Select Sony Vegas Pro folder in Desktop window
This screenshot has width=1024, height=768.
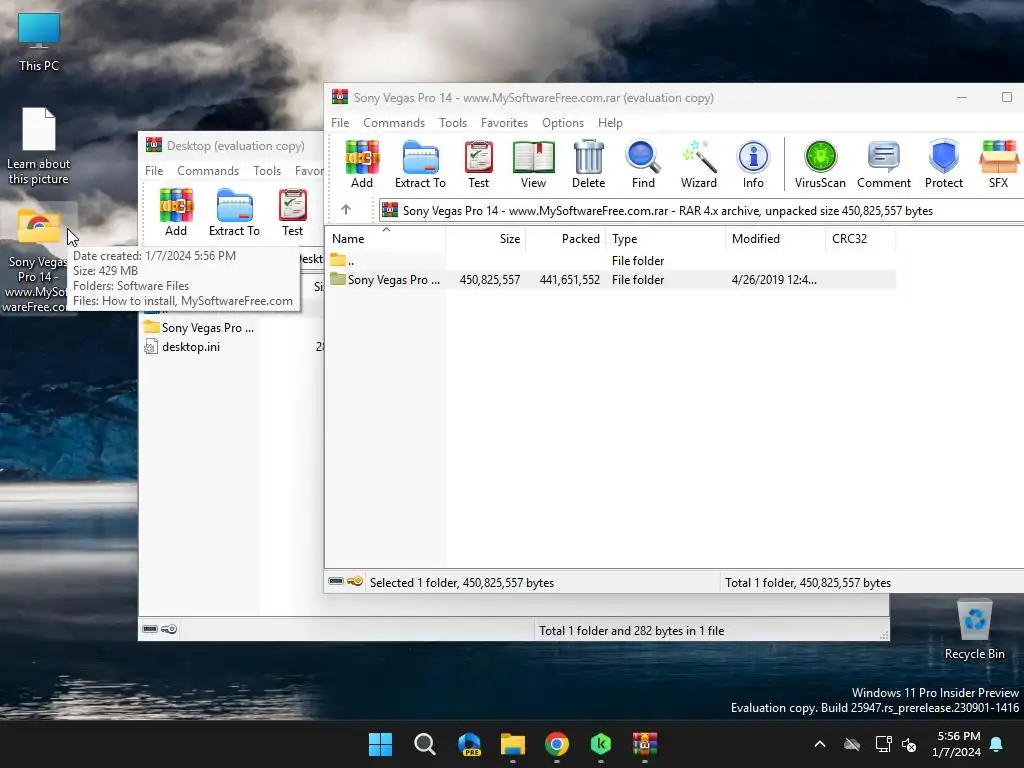click(x=199, y=327)
